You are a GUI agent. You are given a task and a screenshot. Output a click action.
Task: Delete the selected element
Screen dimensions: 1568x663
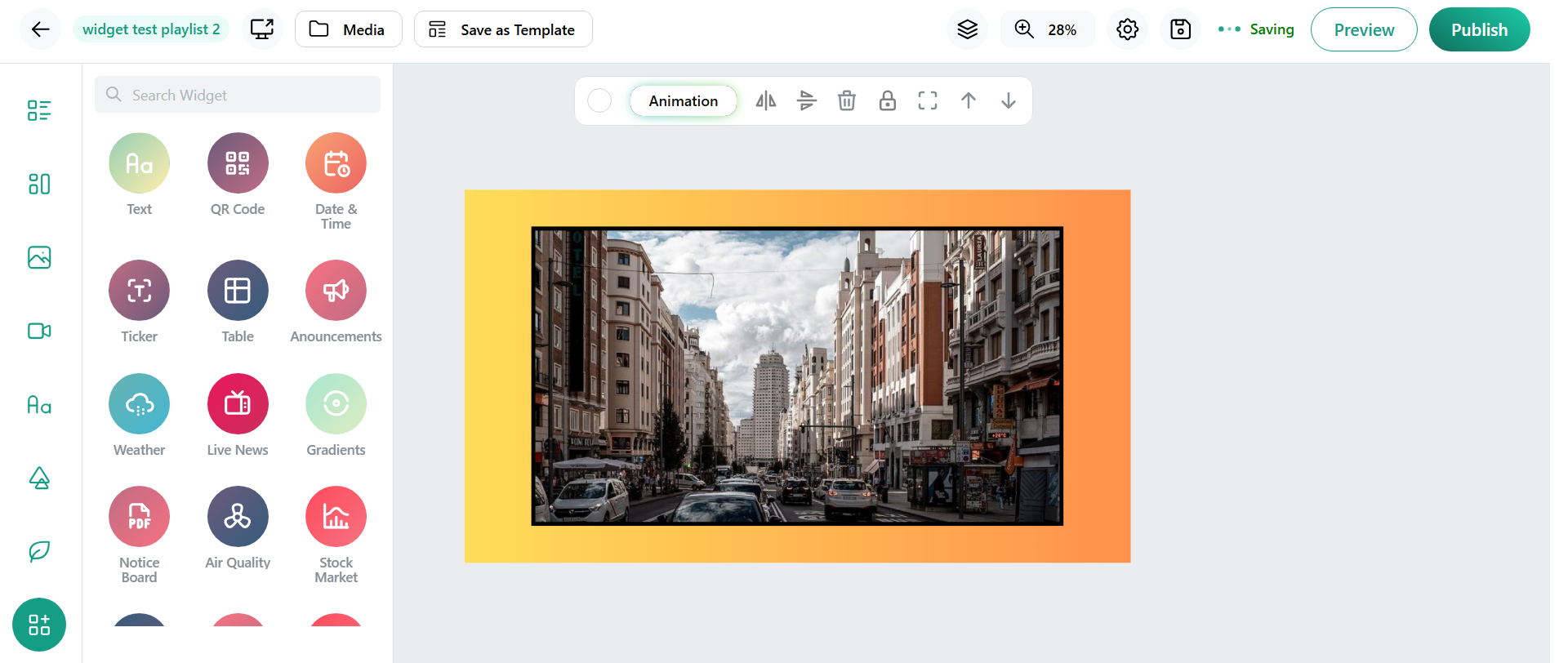(x=847, y=100)
